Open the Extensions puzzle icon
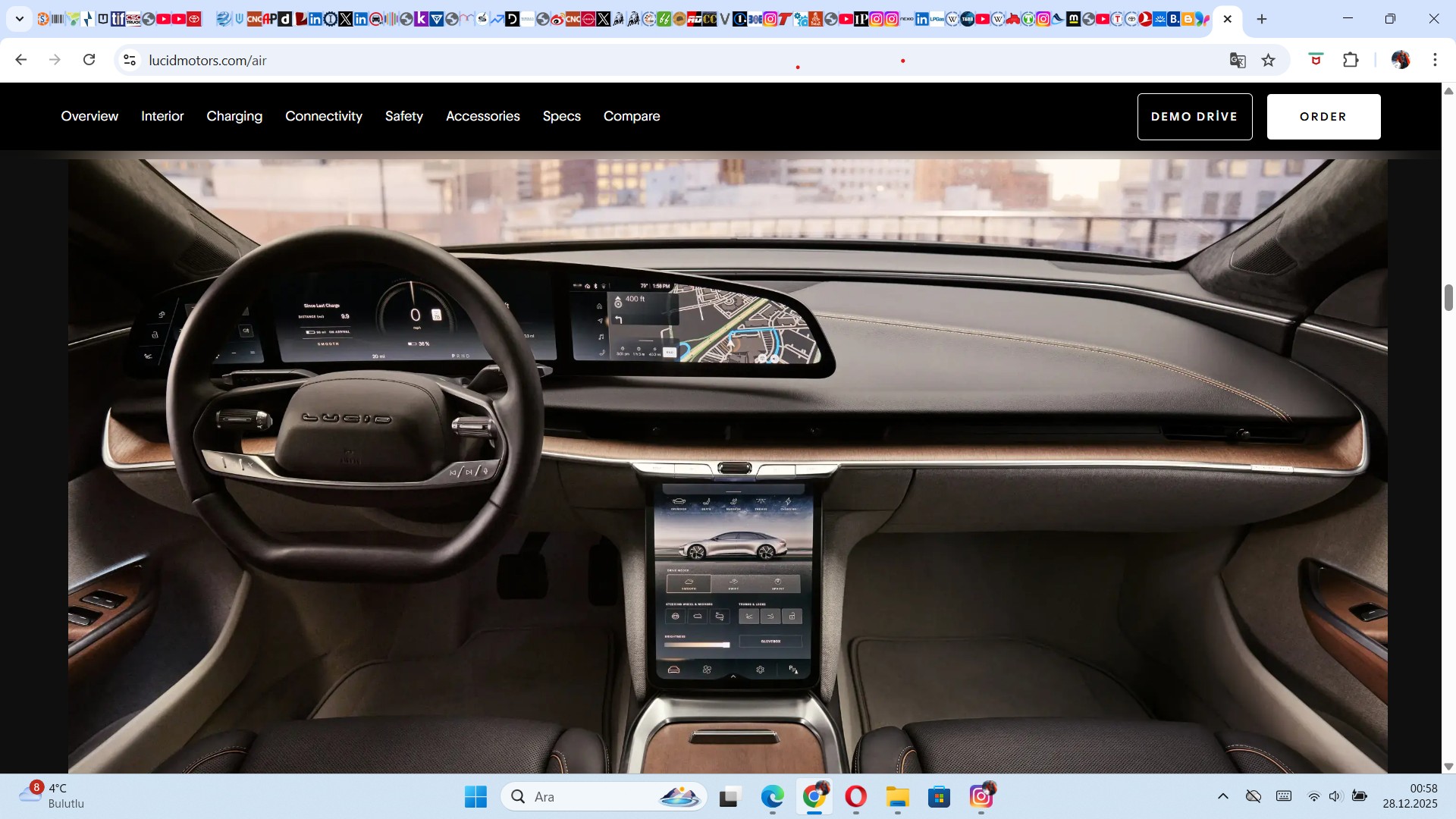 click(x=1351, y=60)
